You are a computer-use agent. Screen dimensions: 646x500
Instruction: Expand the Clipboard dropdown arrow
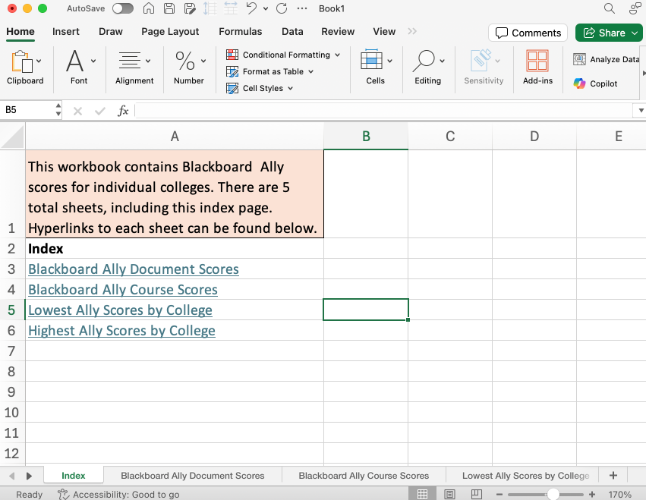tap(39, 61)
